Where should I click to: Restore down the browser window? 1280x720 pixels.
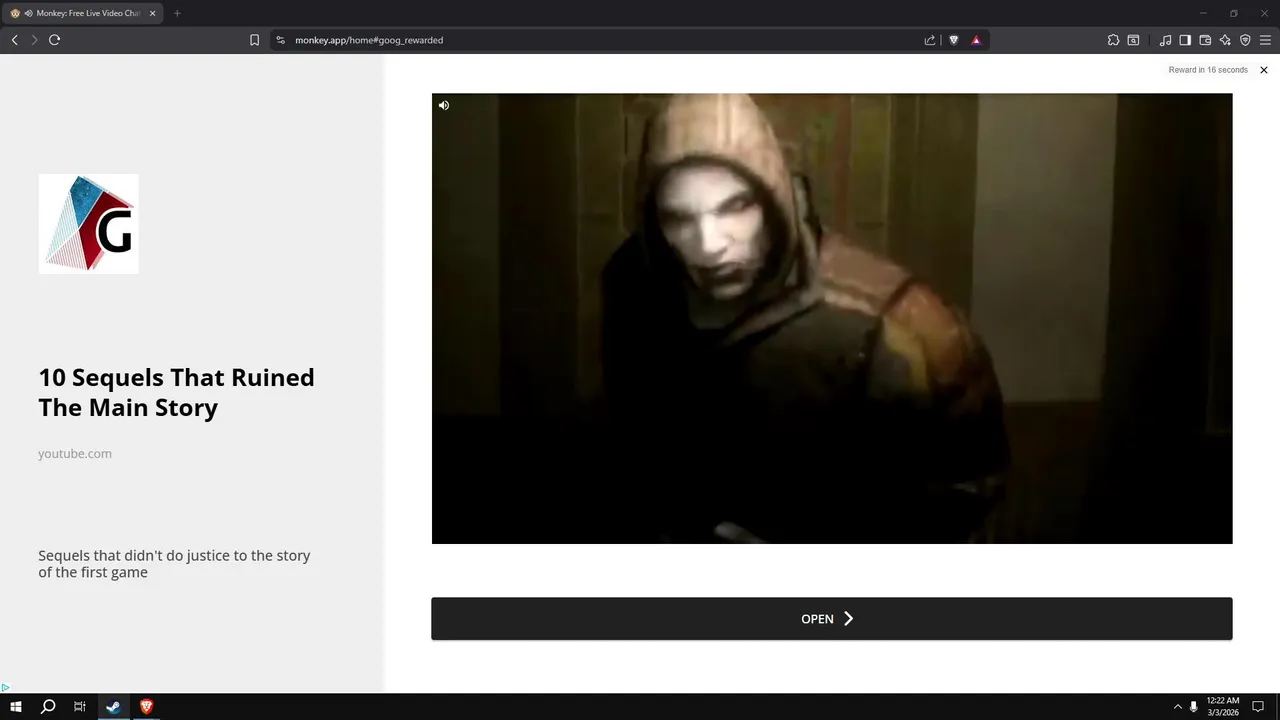pos(1233,13)
